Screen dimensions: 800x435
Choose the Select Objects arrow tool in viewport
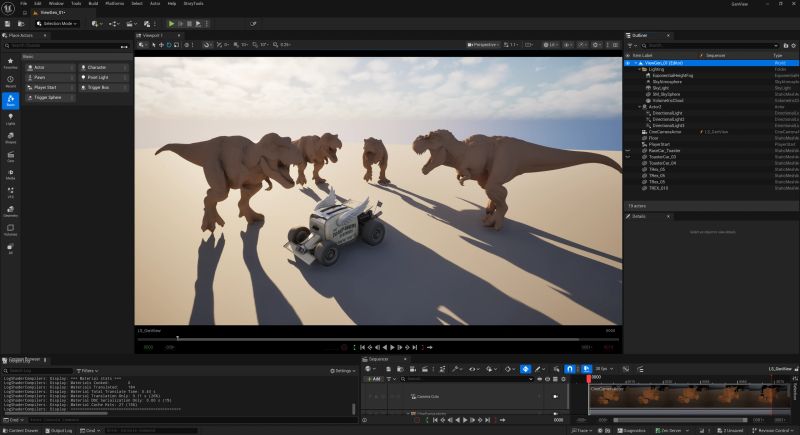(154, 45)
